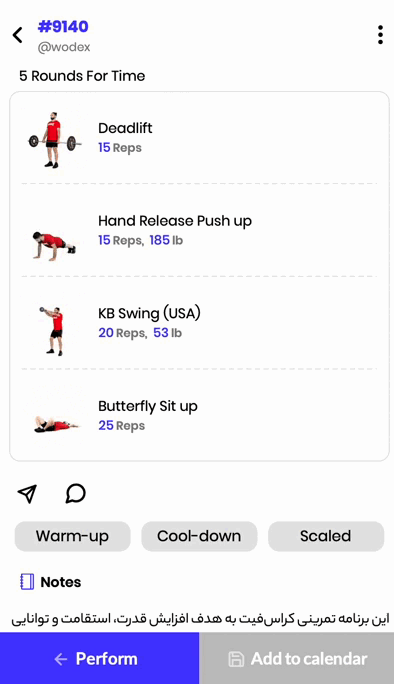Start workout with Perform button
Image resolution: width=394 pixels, height=684 pixels.
coord(99,658)
